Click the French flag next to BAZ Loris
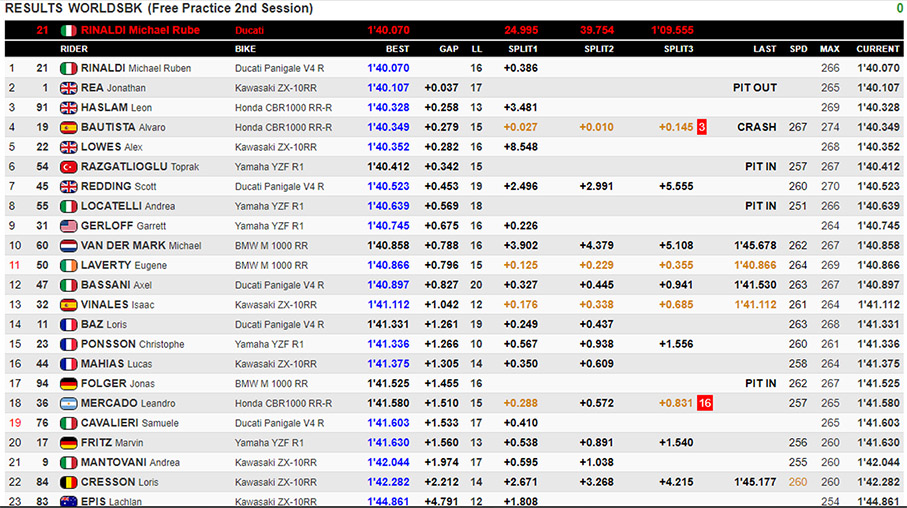This screenshot has width=907, height=508. (68, 325)
